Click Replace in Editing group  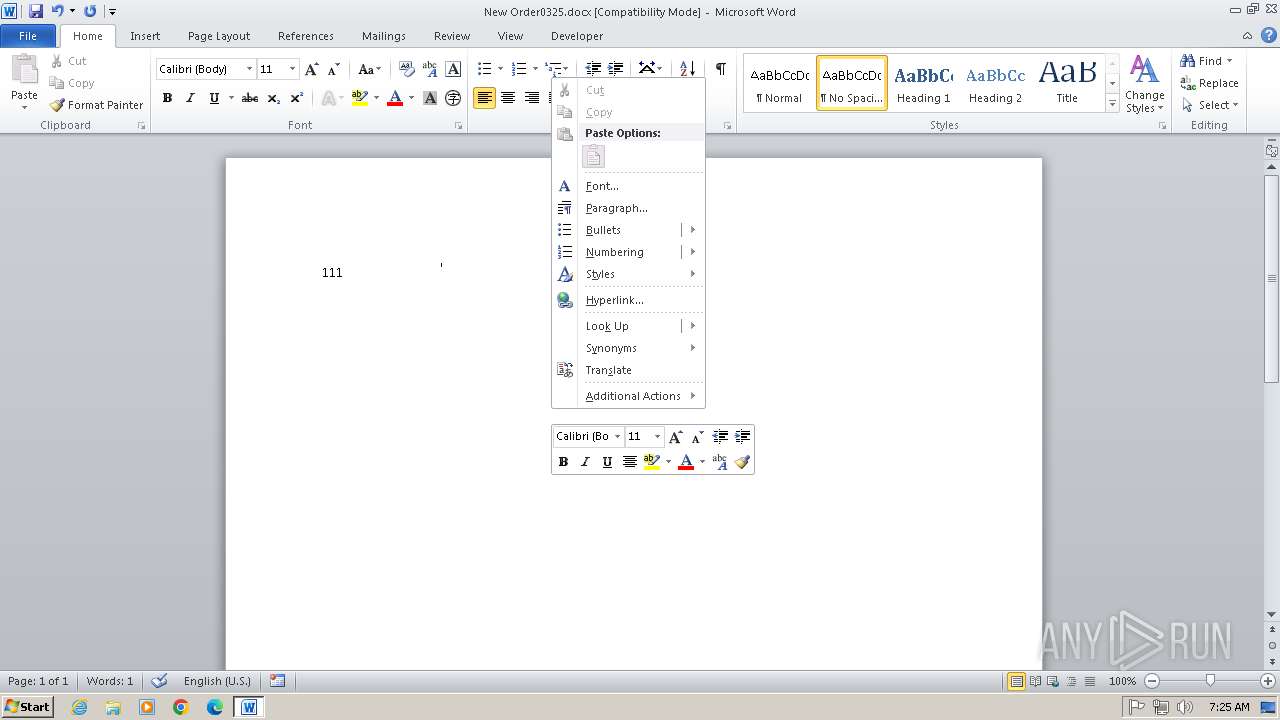(1209, 83)
